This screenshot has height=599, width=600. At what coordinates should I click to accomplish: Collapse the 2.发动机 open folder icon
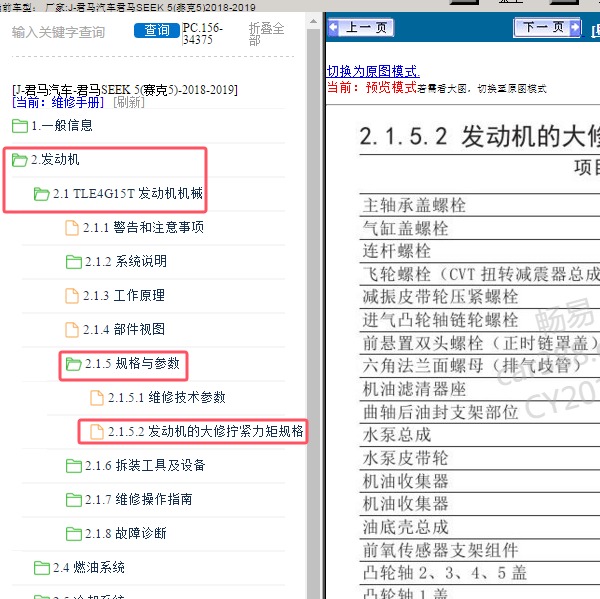[20, 160]
